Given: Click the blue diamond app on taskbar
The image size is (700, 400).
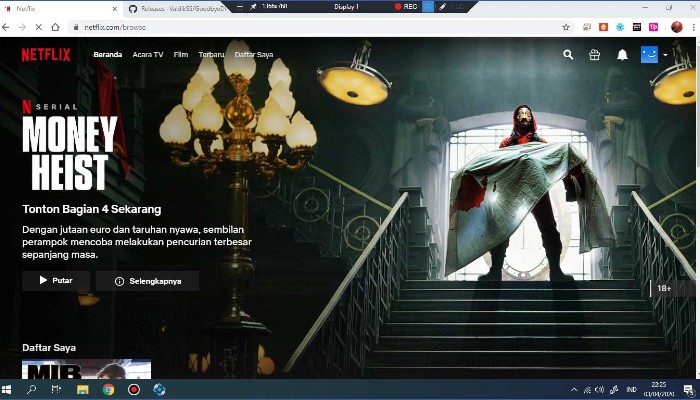Looking at the screenshot, I should click(159, 389).
